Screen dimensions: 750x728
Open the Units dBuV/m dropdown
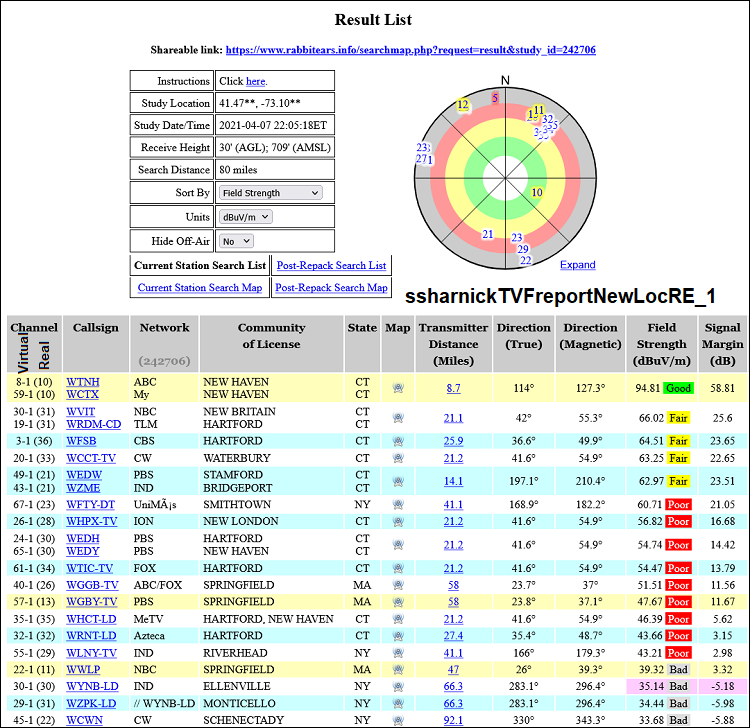click(244, 217)
